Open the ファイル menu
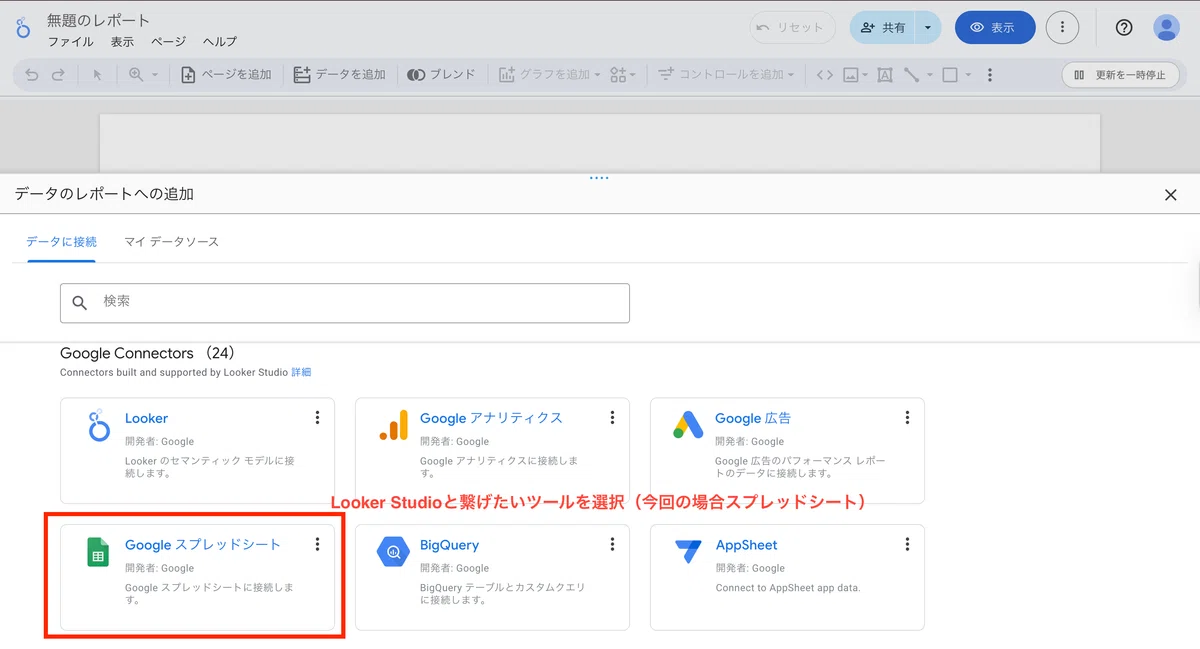The height and width of the screenshot is (649, 1200). [x=71, y=42]
